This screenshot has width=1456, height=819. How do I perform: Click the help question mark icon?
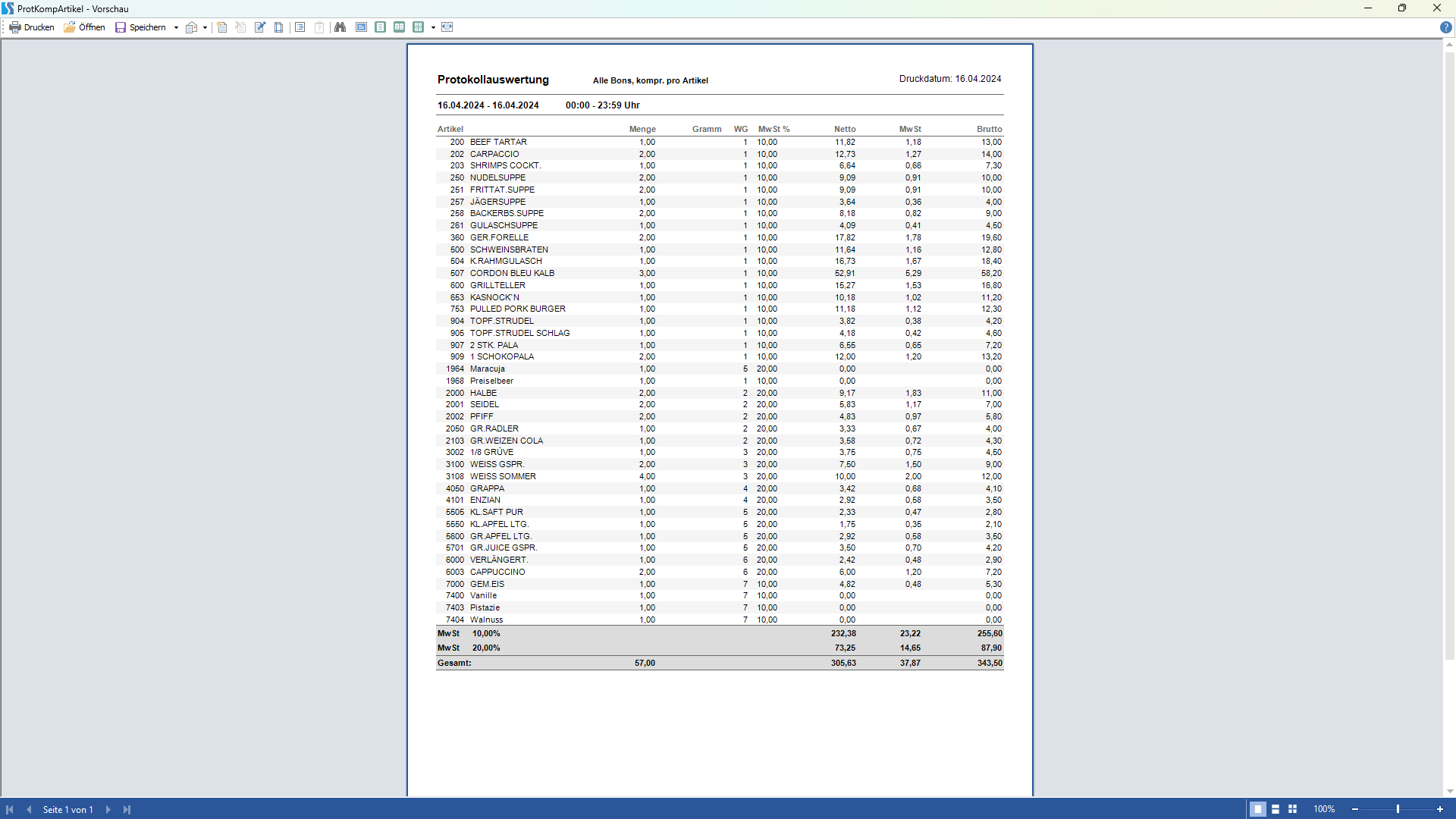[x=1445, y=27]
